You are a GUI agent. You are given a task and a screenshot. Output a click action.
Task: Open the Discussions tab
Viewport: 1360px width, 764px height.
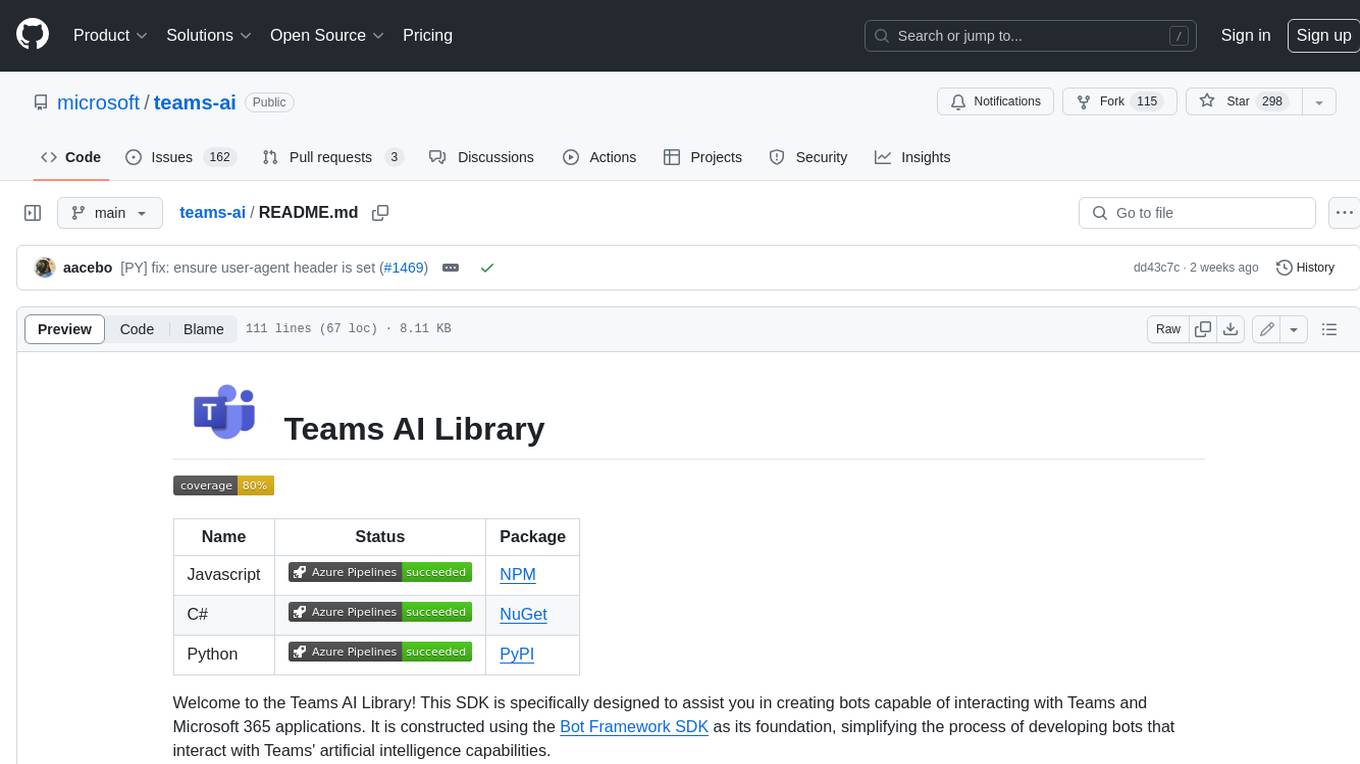pos(481,157)
